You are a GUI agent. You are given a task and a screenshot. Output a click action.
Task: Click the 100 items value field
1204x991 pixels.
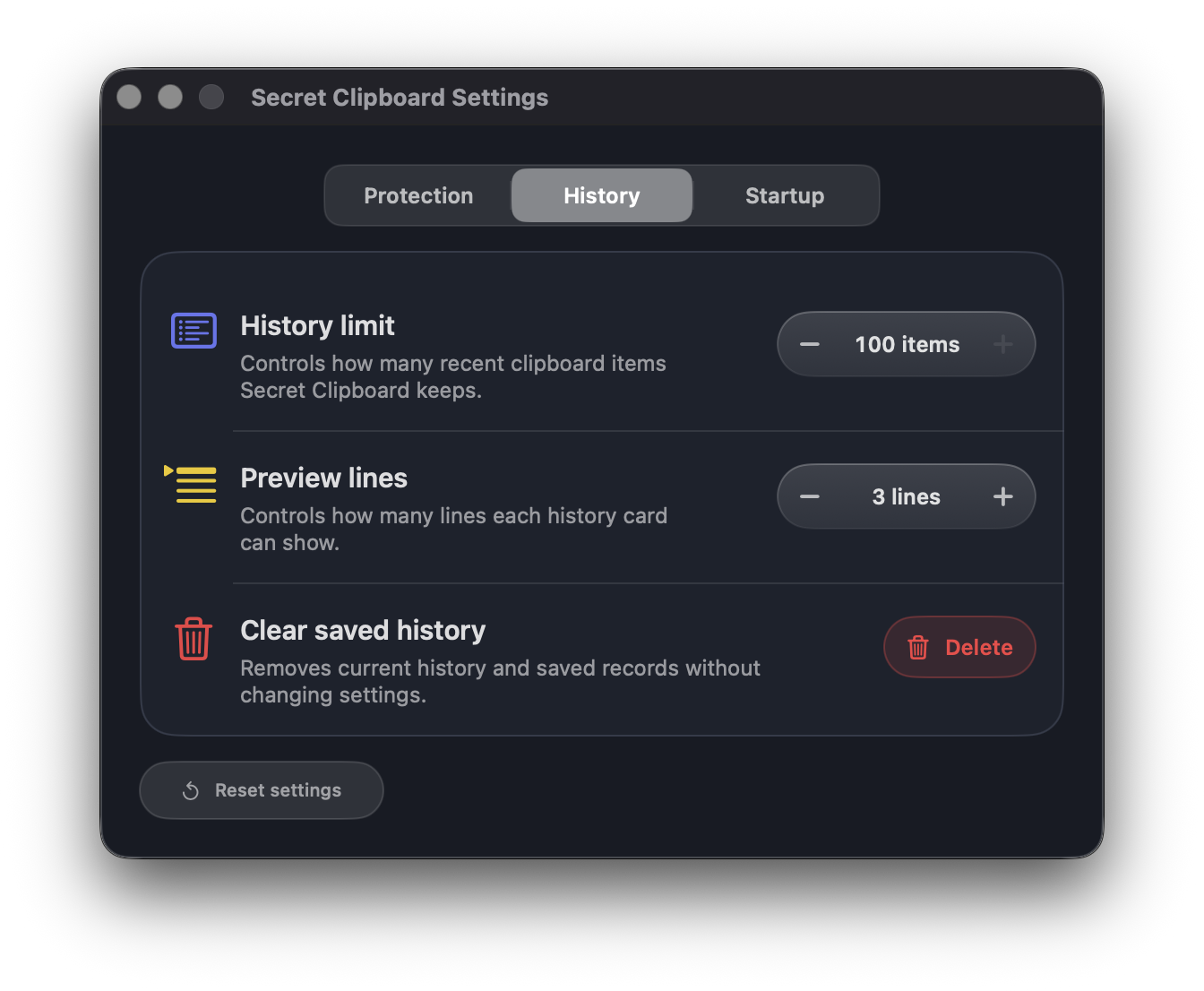(907, 344)
